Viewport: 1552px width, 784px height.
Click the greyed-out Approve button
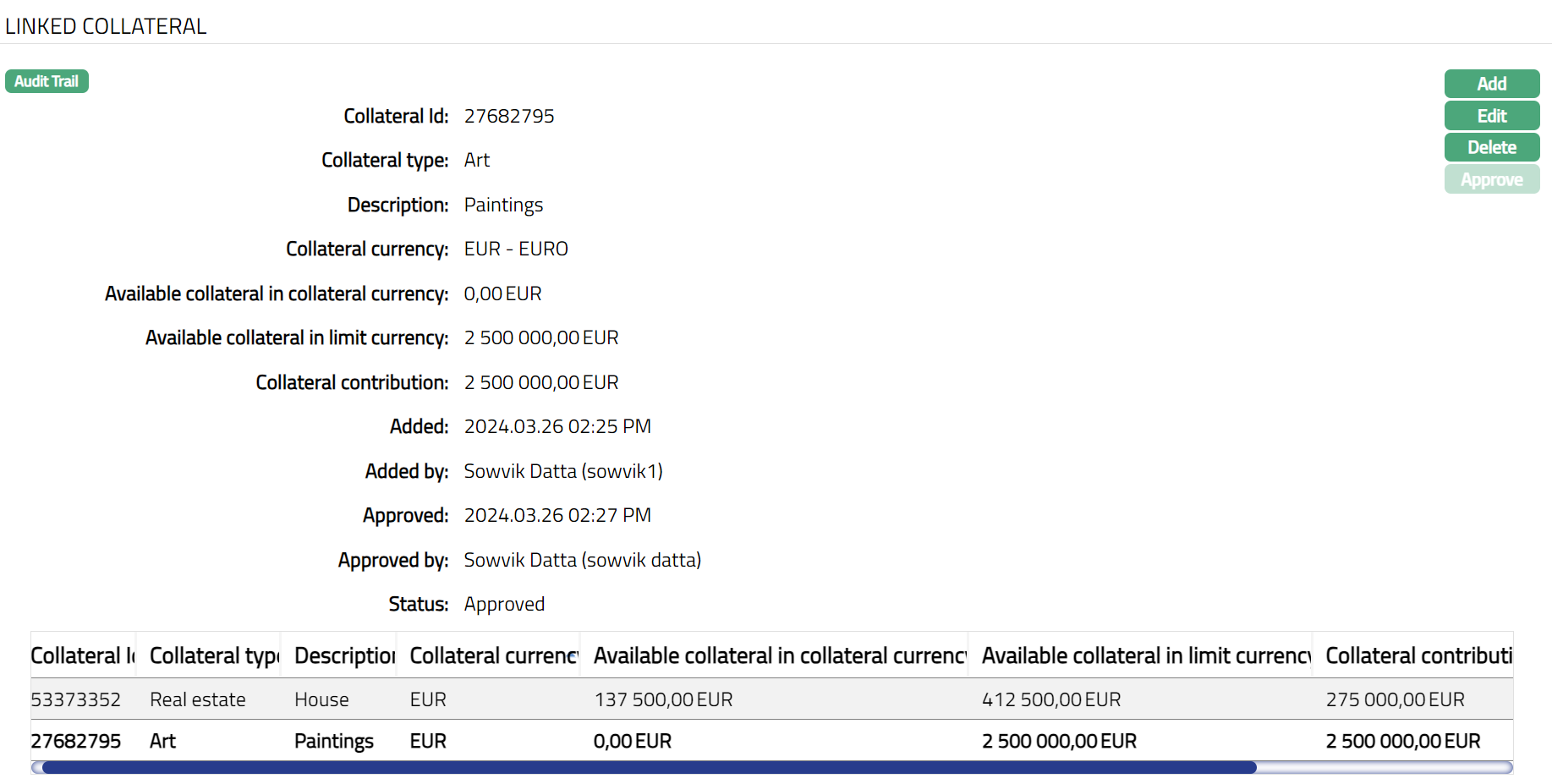pyautogui.click(x=1491, y=179)
